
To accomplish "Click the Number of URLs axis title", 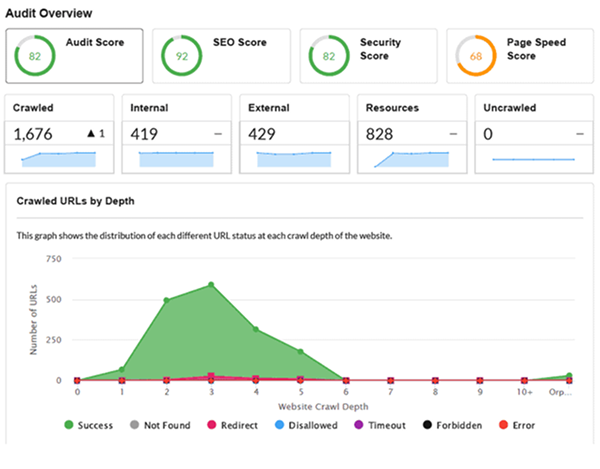I will tap(33, 319).
